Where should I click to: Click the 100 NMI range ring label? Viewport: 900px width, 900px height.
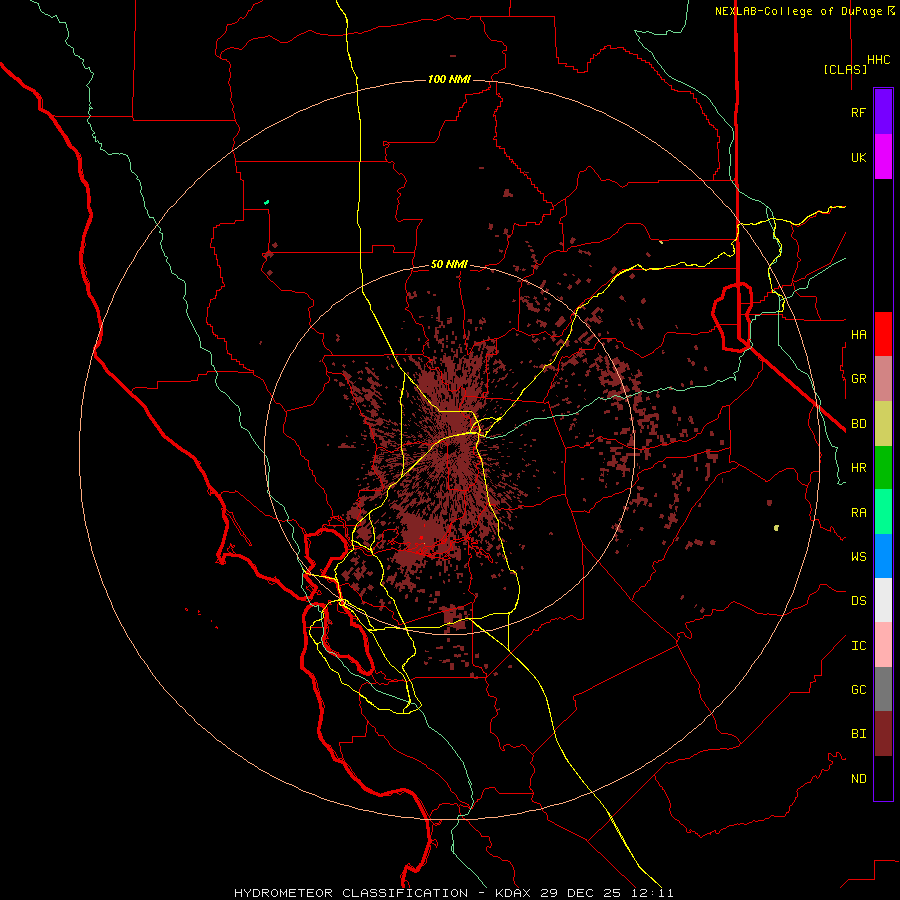(x=449, y=79)
